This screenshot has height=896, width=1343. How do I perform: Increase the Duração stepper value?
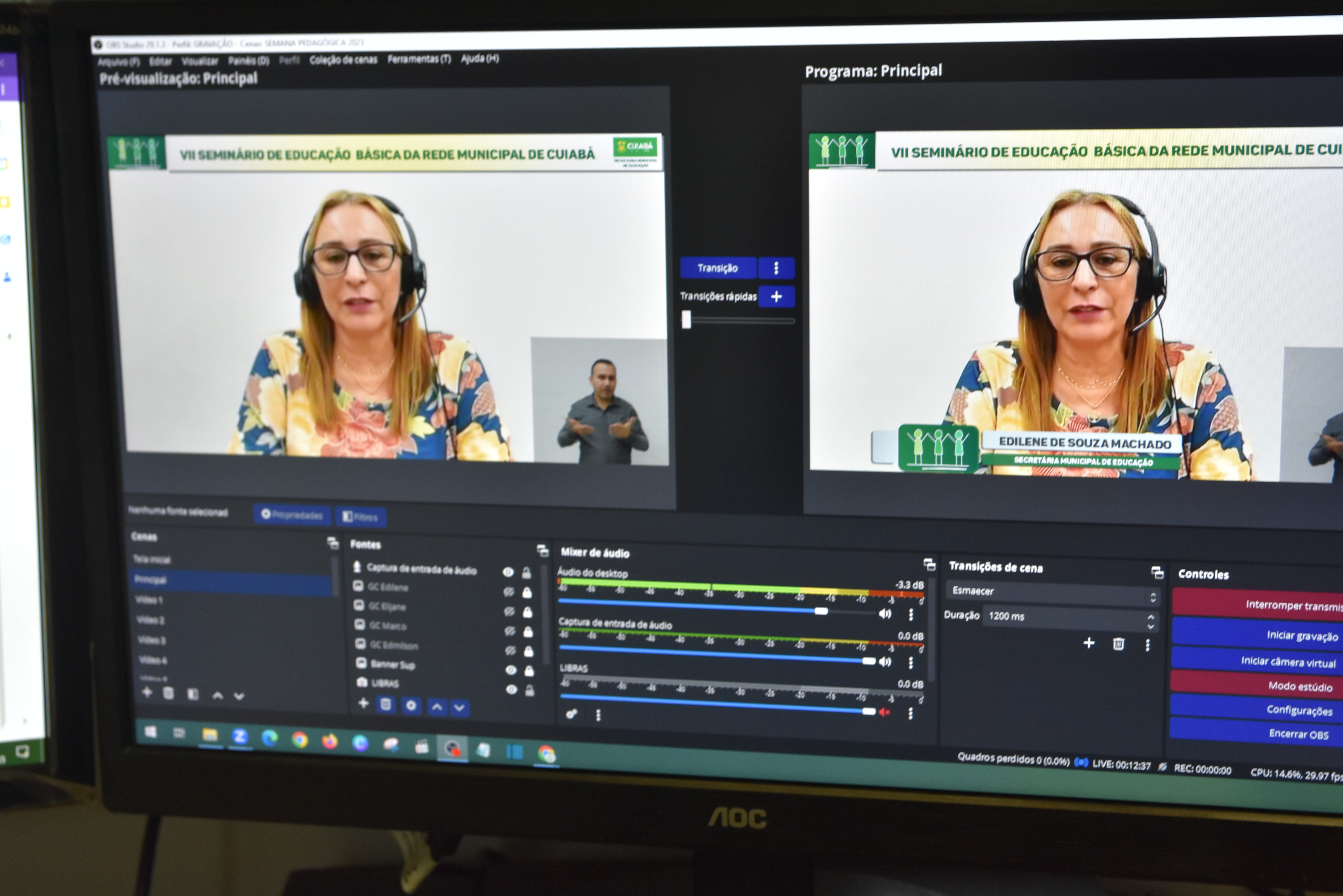[1150, 617]
